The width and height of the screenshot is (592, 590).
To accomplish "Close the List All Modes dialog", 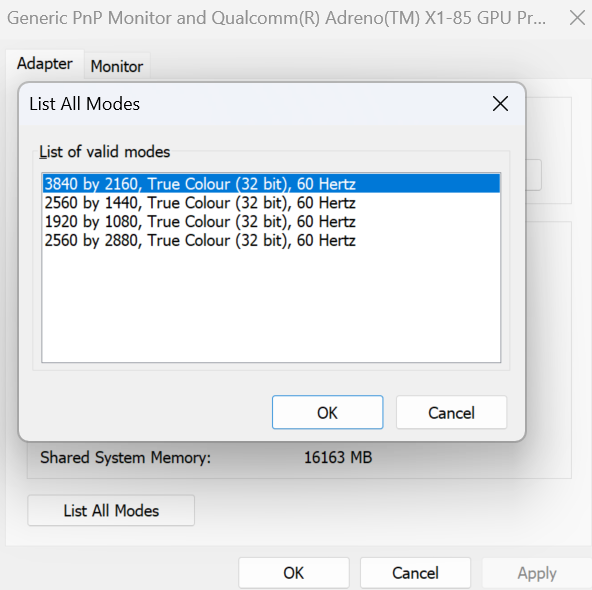I will pyautogui.click(x=500, y=104).
